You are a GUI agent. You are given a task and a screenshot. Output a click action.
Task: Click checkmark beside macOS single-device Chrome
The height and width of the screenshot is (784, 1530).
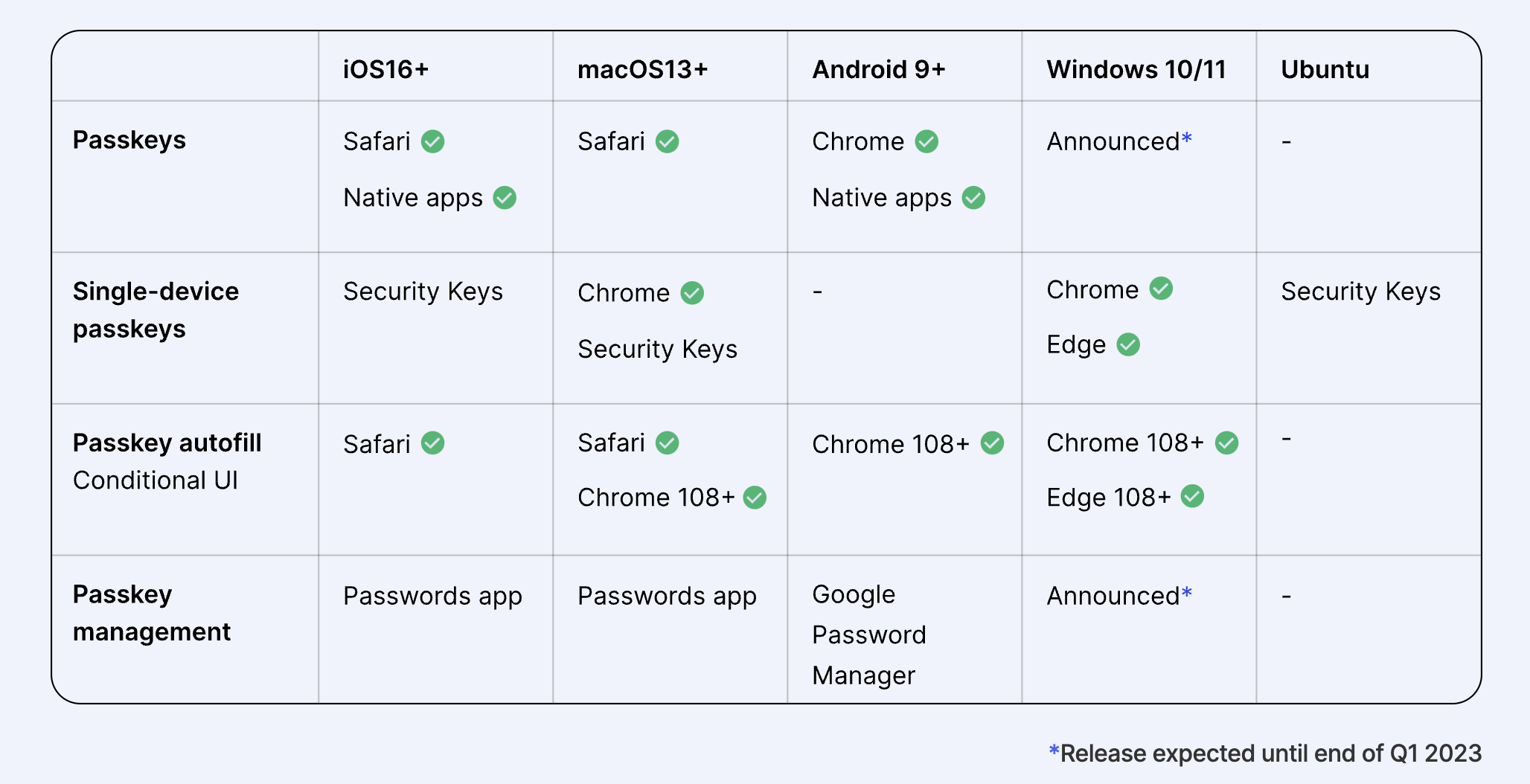click(x=692, y=293)
